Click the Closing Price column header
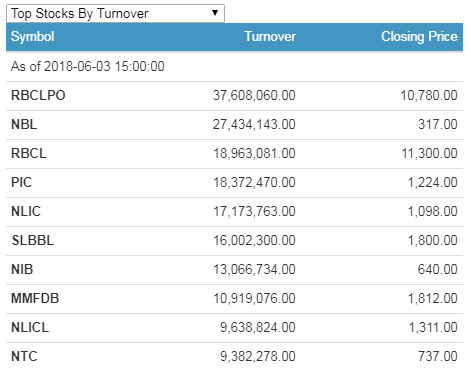 (419, 36)
